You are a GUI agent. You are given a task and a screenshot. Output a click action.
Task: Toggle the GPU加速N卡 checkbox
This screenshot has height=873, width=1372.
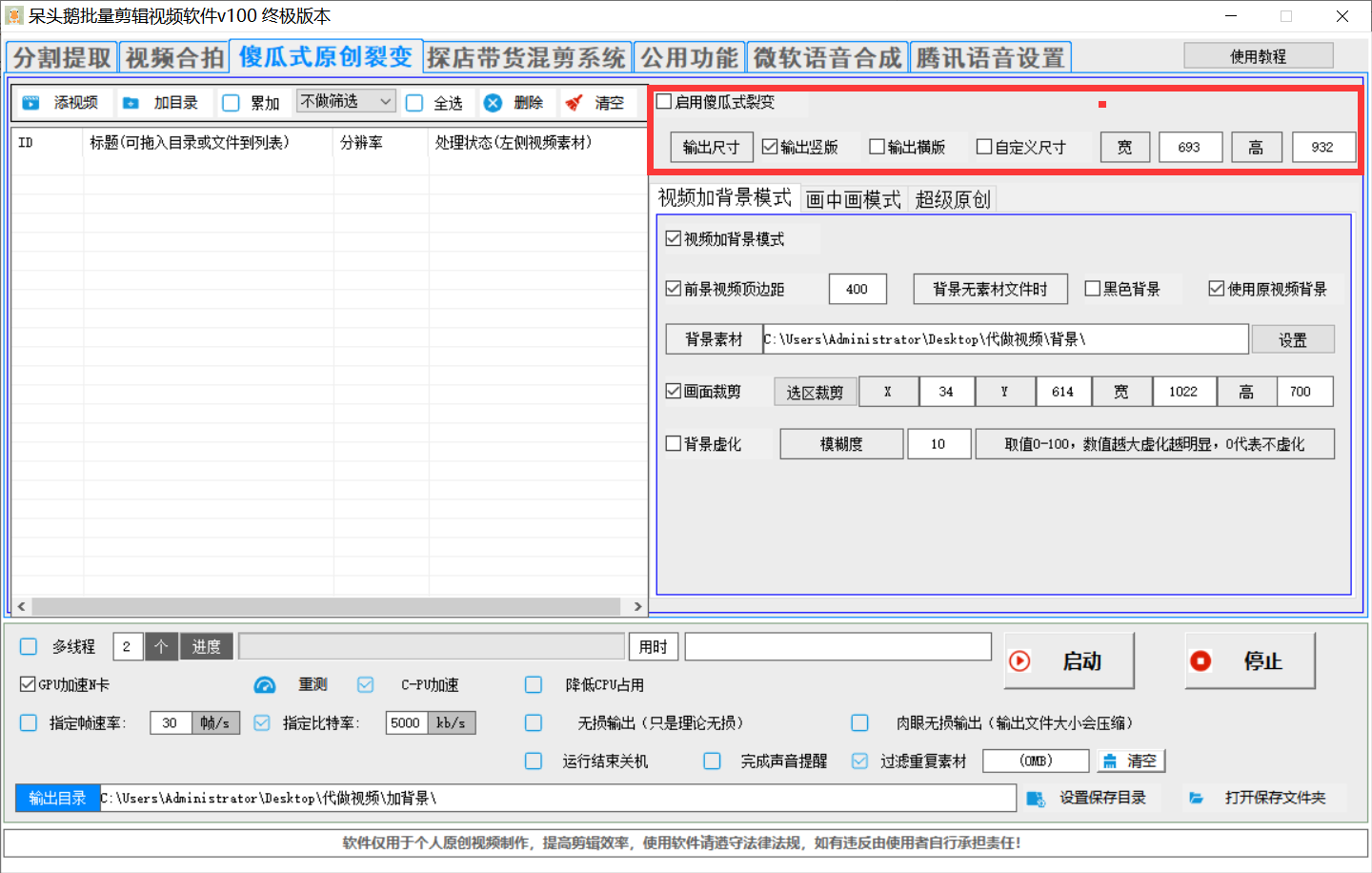click(x=28, y=684)
